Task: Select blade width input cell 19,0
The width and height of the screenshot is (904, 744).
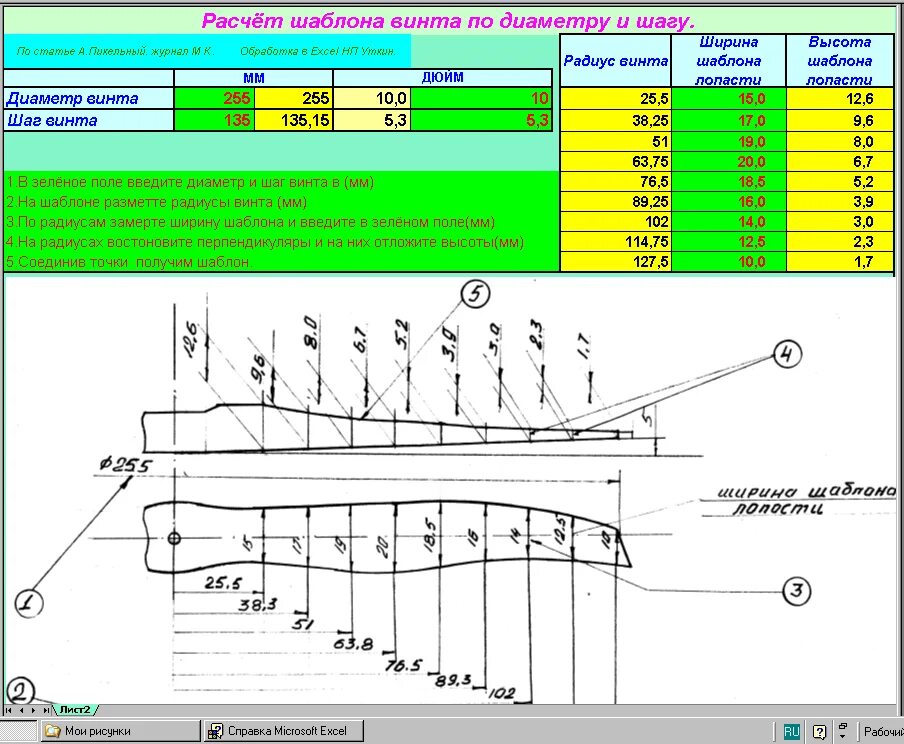Action: tap(729, 141)
